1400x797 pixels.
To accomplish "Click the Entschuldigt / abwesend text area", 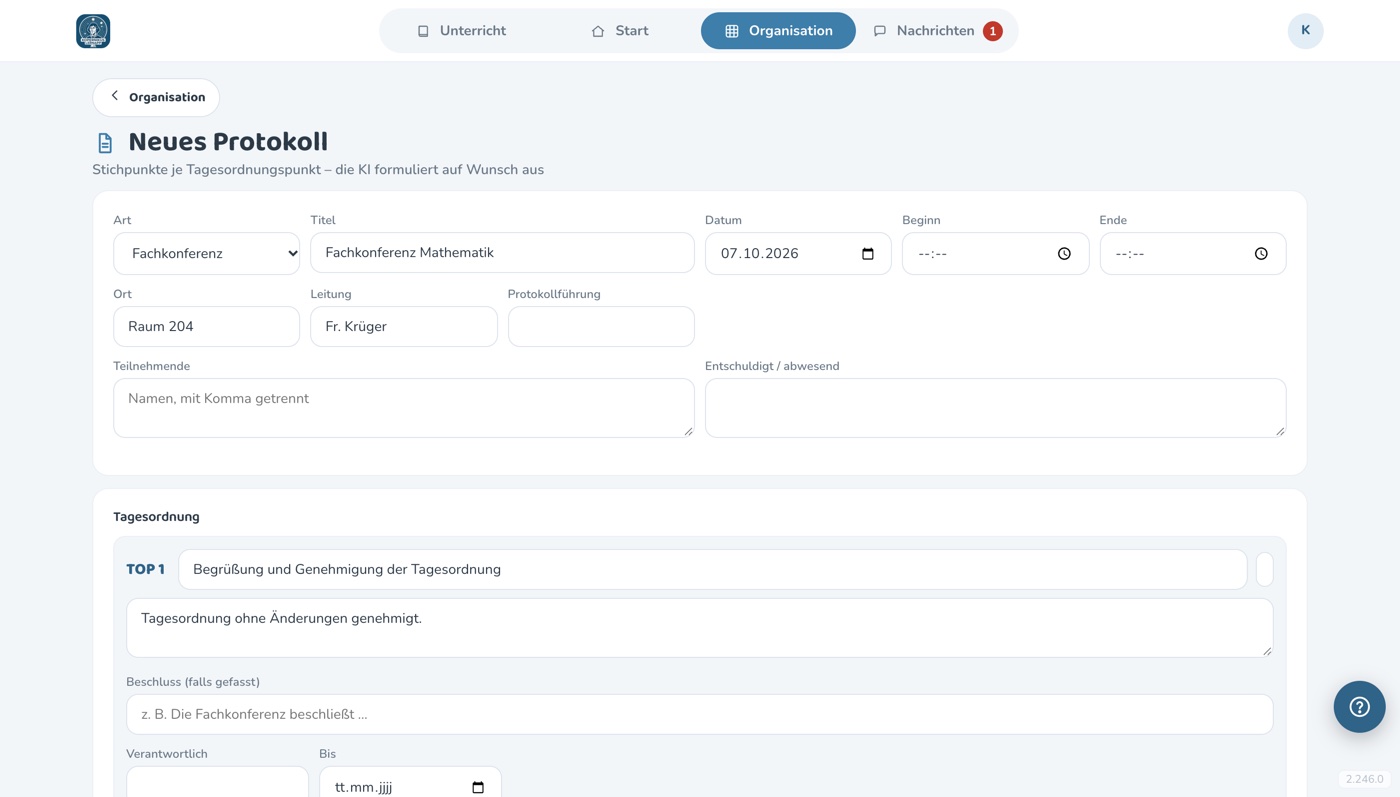I will (995, 408).
